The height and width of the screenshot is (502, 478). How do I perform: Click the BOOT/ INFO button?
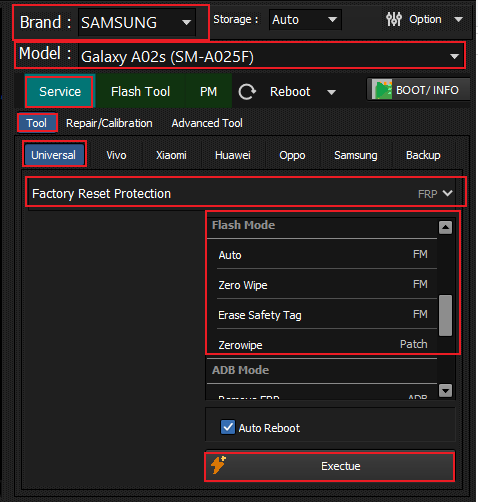click(x=418, y=90)
